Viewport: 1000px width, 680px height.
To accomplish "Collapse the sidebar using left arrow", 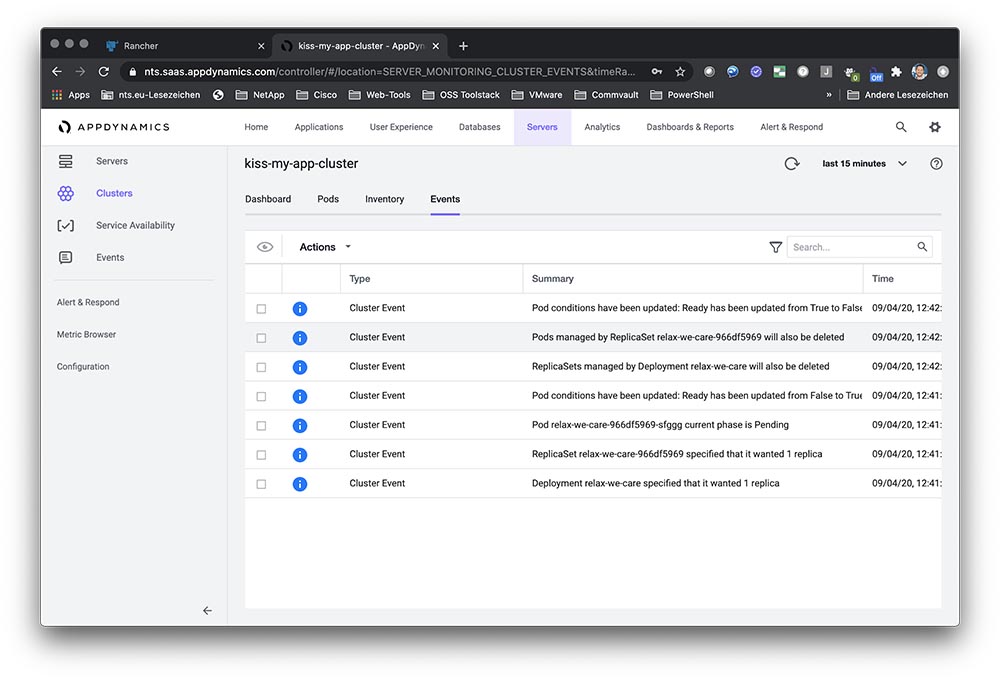I will pyautogui.click(x=207, y=610).
